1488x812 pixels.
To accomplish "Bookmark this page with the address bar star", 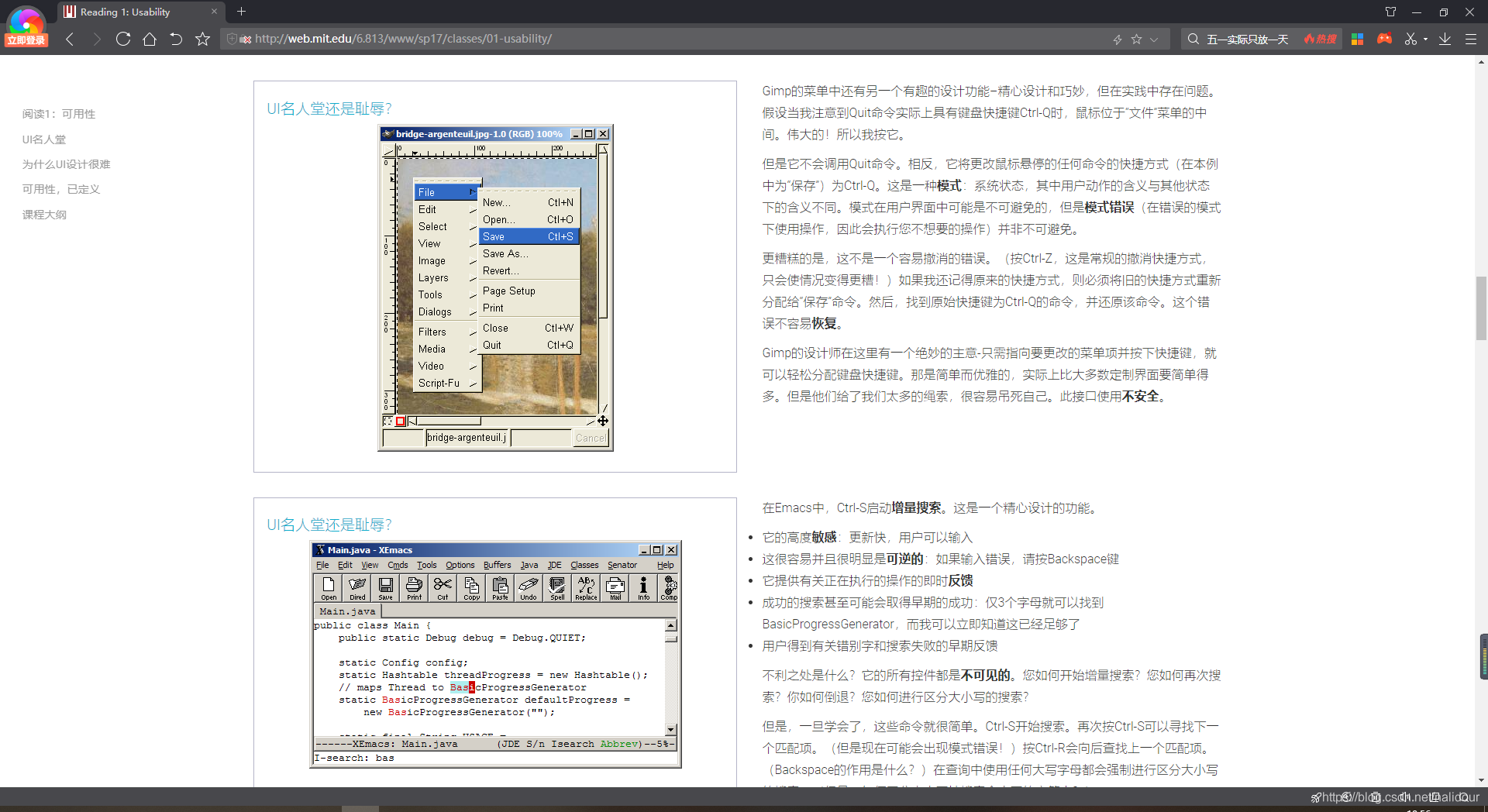I will (x=1136, y=39).
